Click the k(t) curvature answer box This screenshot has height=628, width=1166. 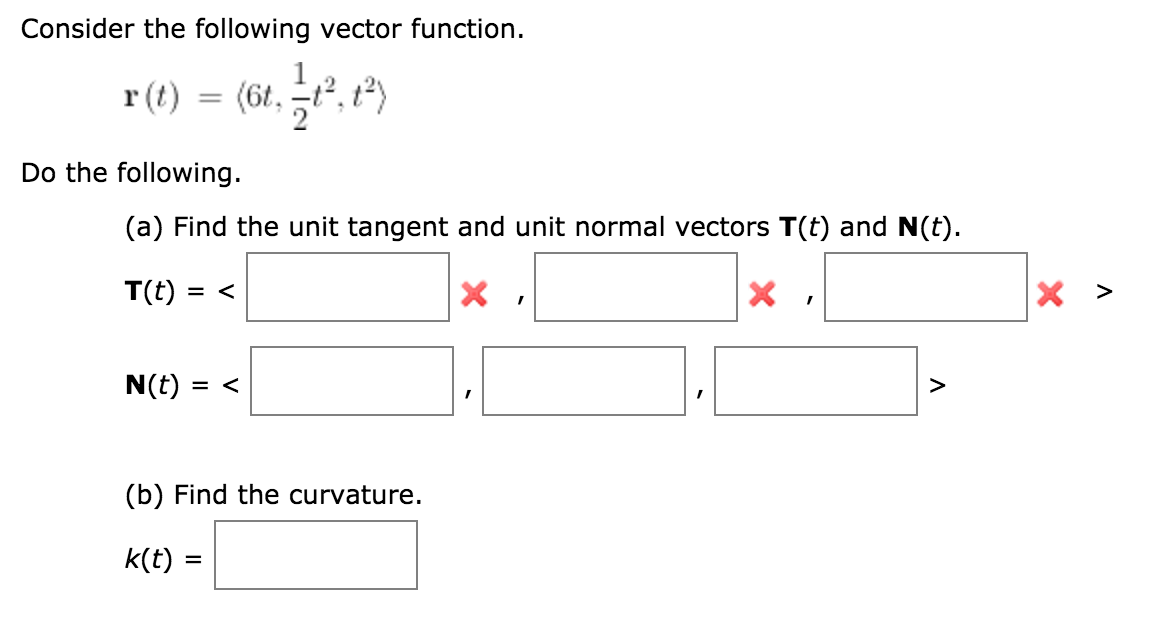click(316, 555)
